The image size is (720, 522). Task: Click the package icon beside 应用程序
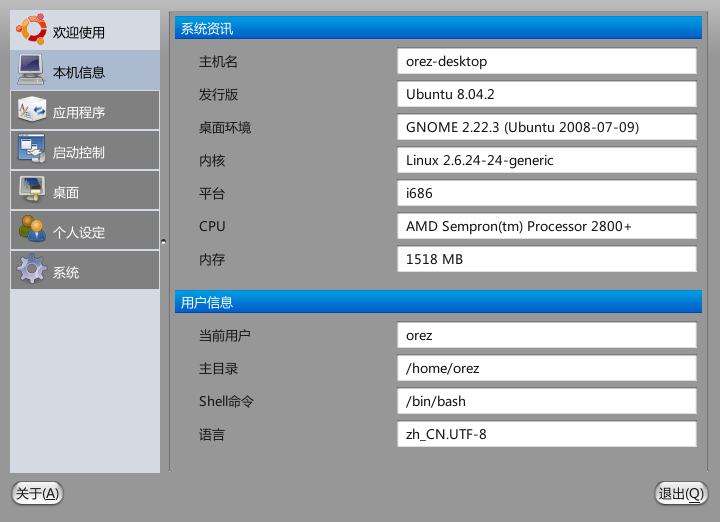point(31,109)
